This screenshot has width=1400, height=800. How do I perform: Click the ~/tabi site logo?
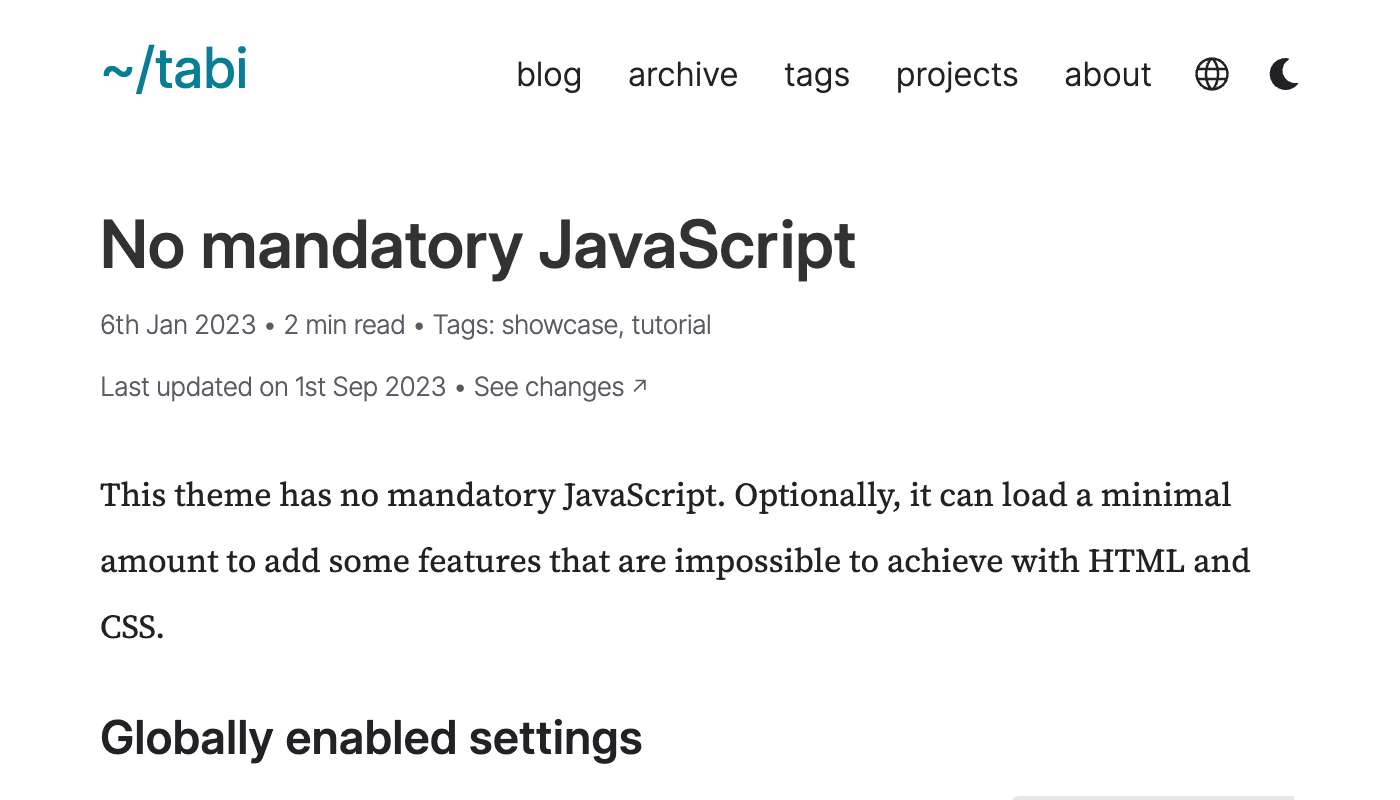click(x=174, y=70)
